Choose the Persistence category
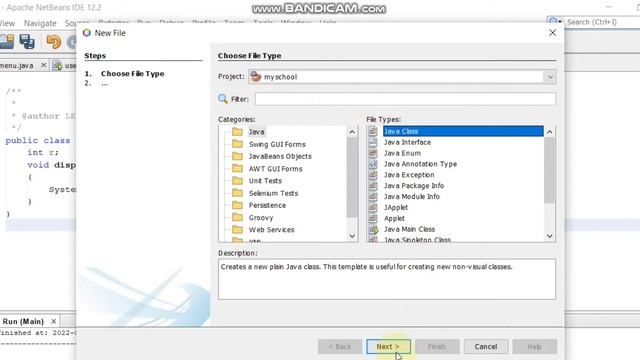This screenshot has height=360, width=640. pos(267,205)
